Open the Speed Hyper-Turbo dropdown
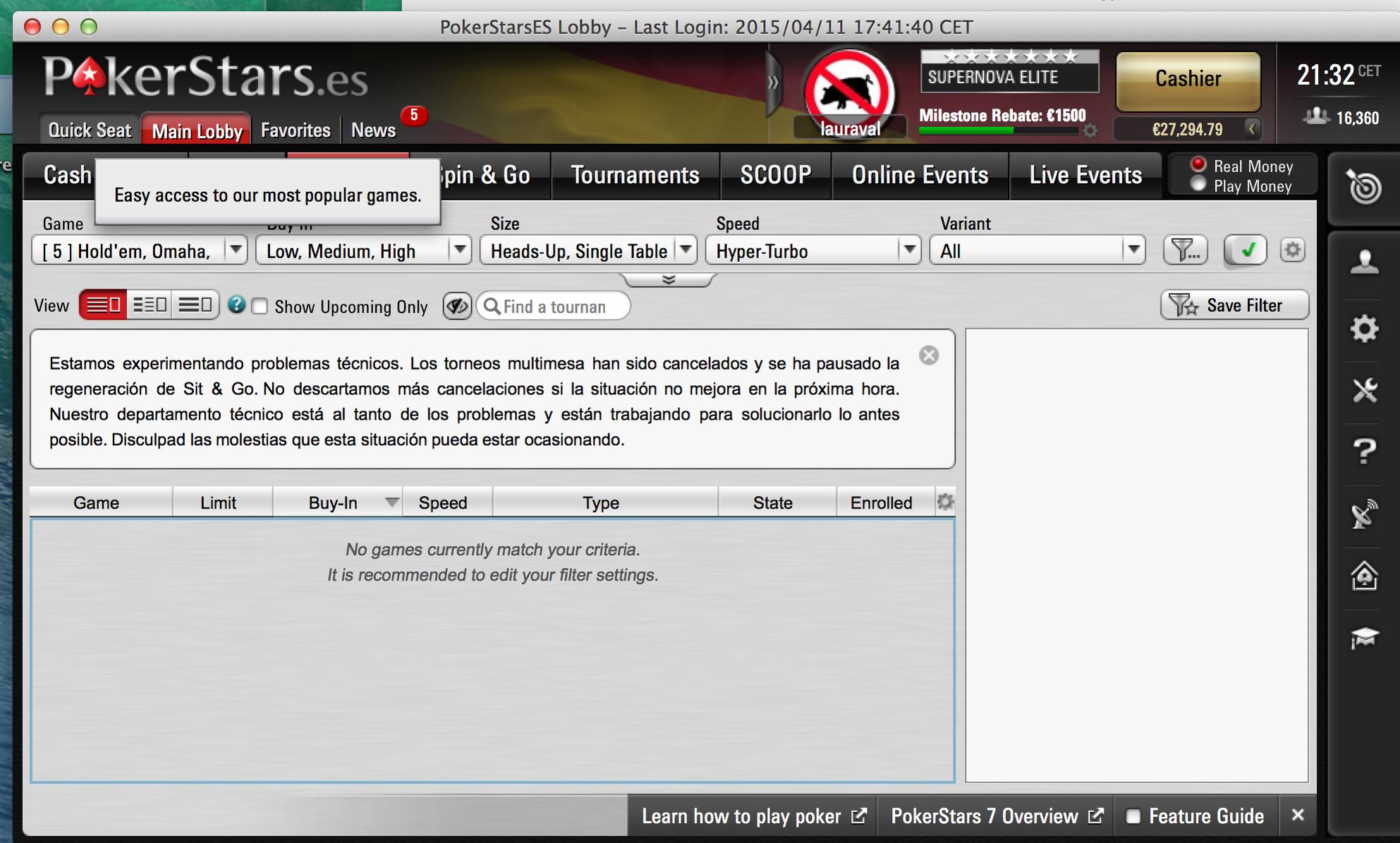1400x843 pixels. pyautogui.click(x=813, y=250)
